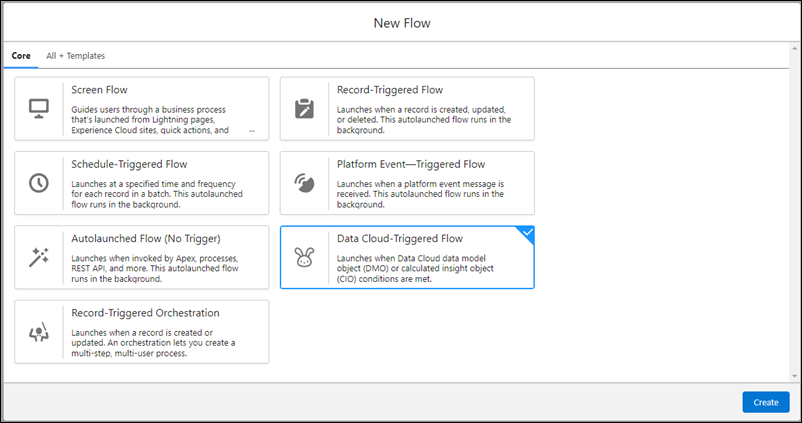
Task: Select the Platform Event—Triggered Flow title
Action: (411, 164)
